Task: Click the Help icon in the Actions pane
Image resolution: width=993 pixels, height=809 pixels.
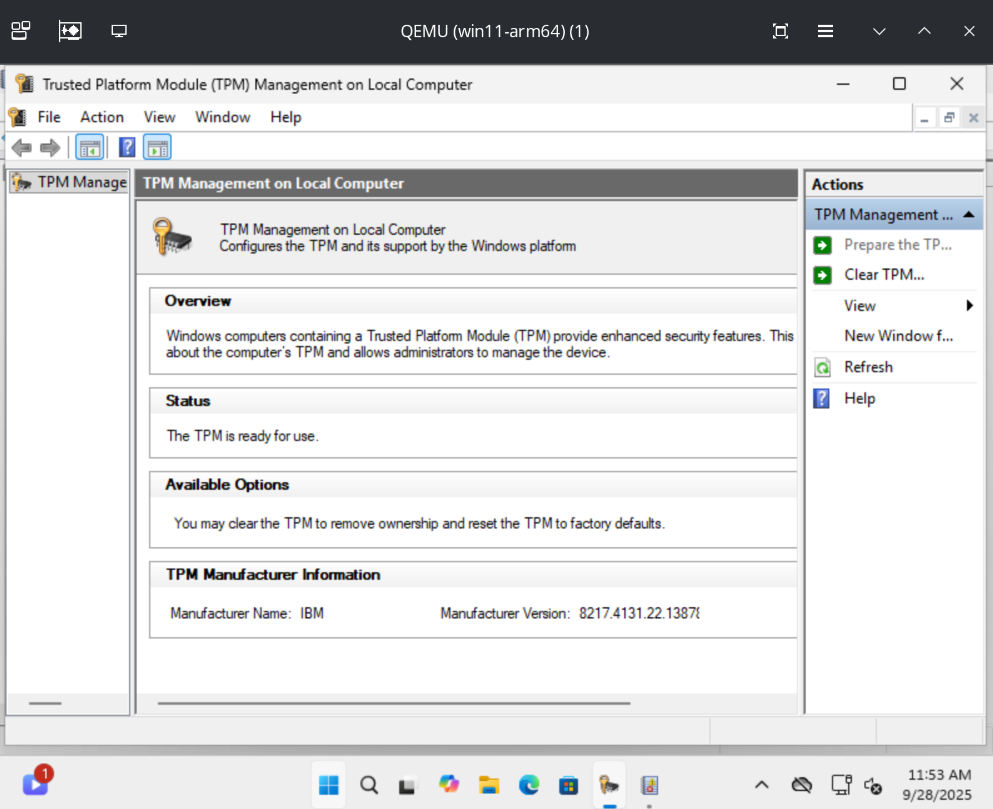Action: (x=822, y=398)
